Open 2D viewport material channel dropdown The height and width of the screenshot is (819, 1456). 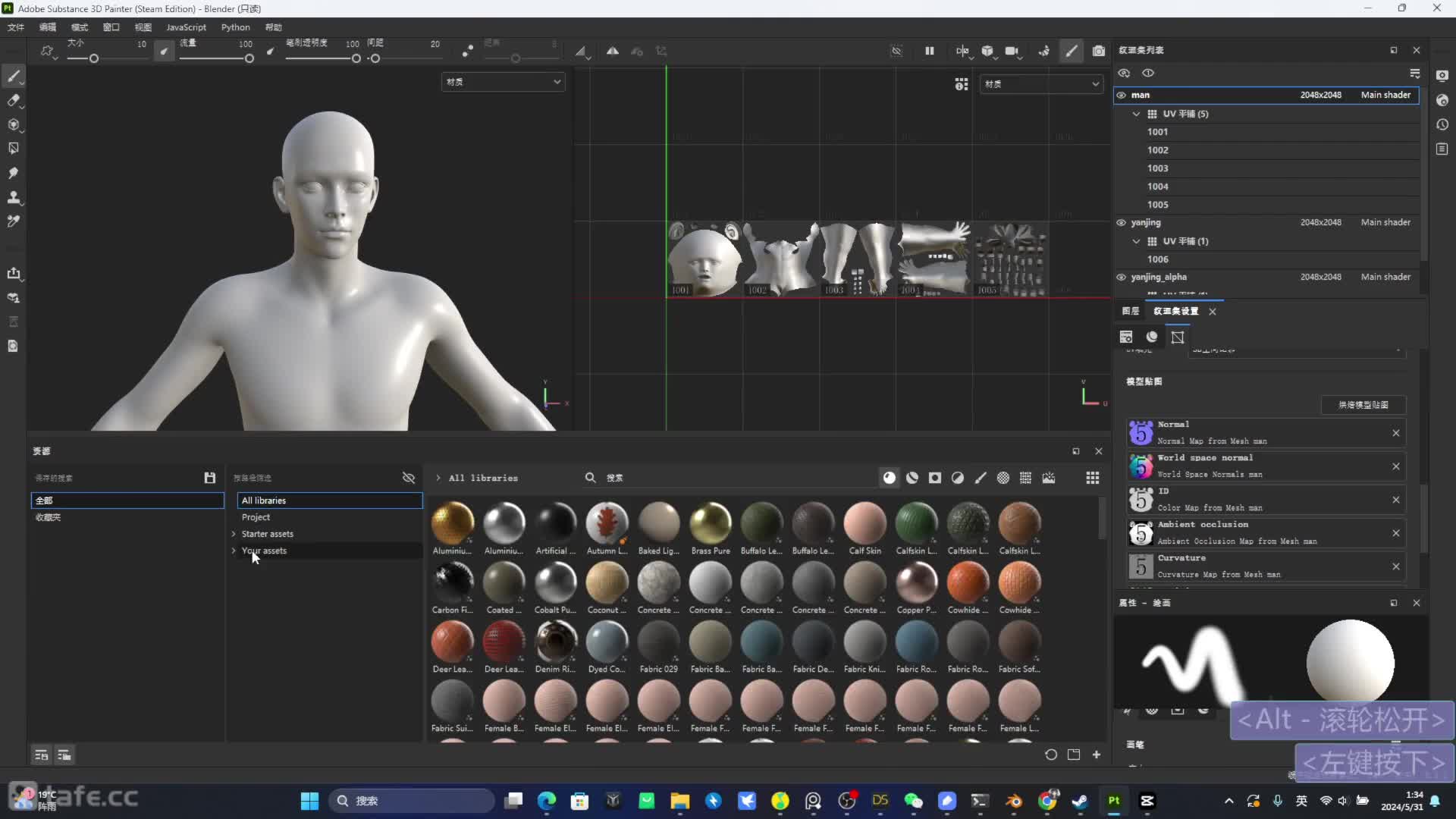pos(1041,84)
